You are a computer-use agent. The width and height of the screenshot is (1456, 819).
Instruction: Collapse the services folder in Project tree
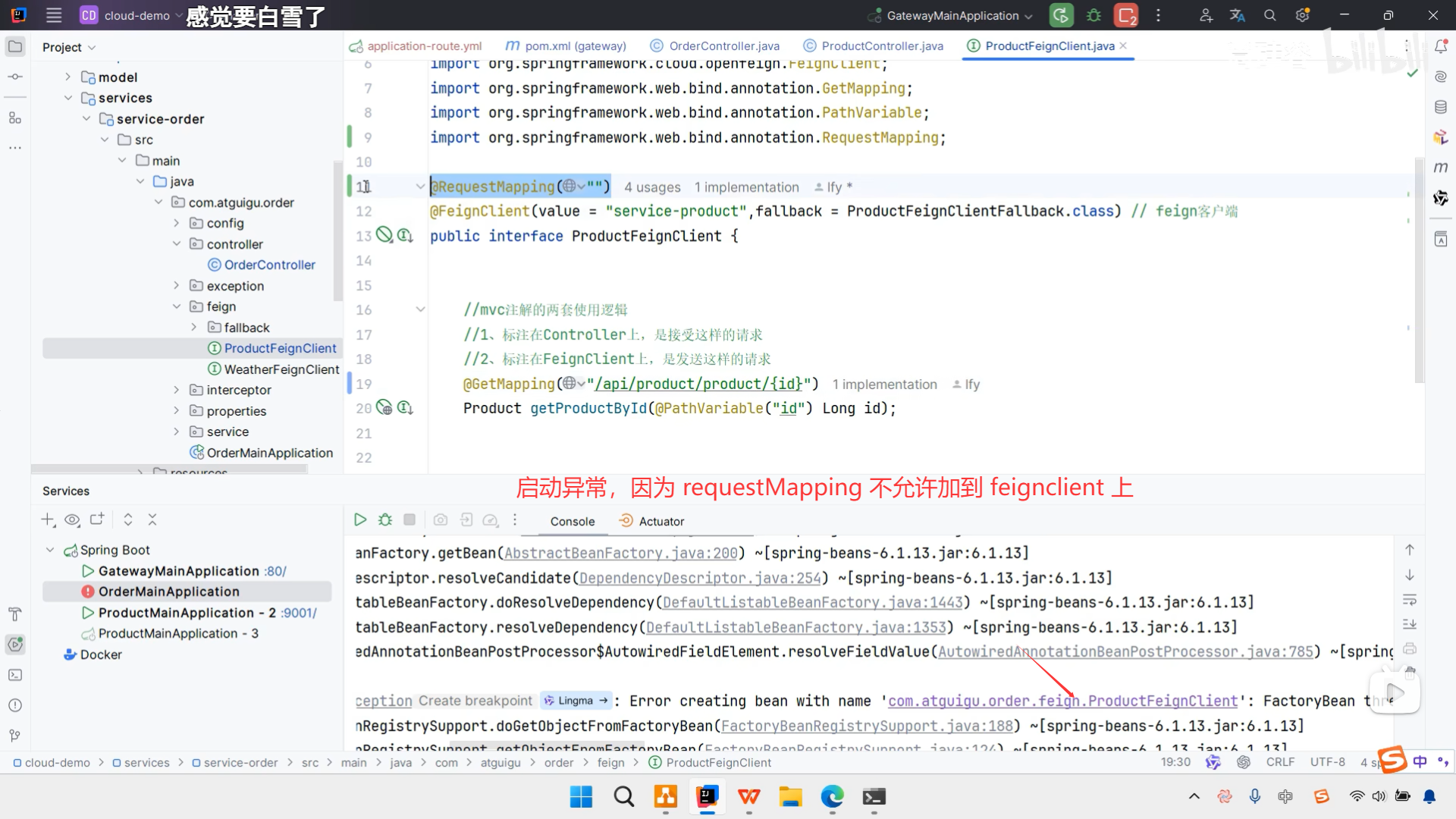[x=68, y=98]
